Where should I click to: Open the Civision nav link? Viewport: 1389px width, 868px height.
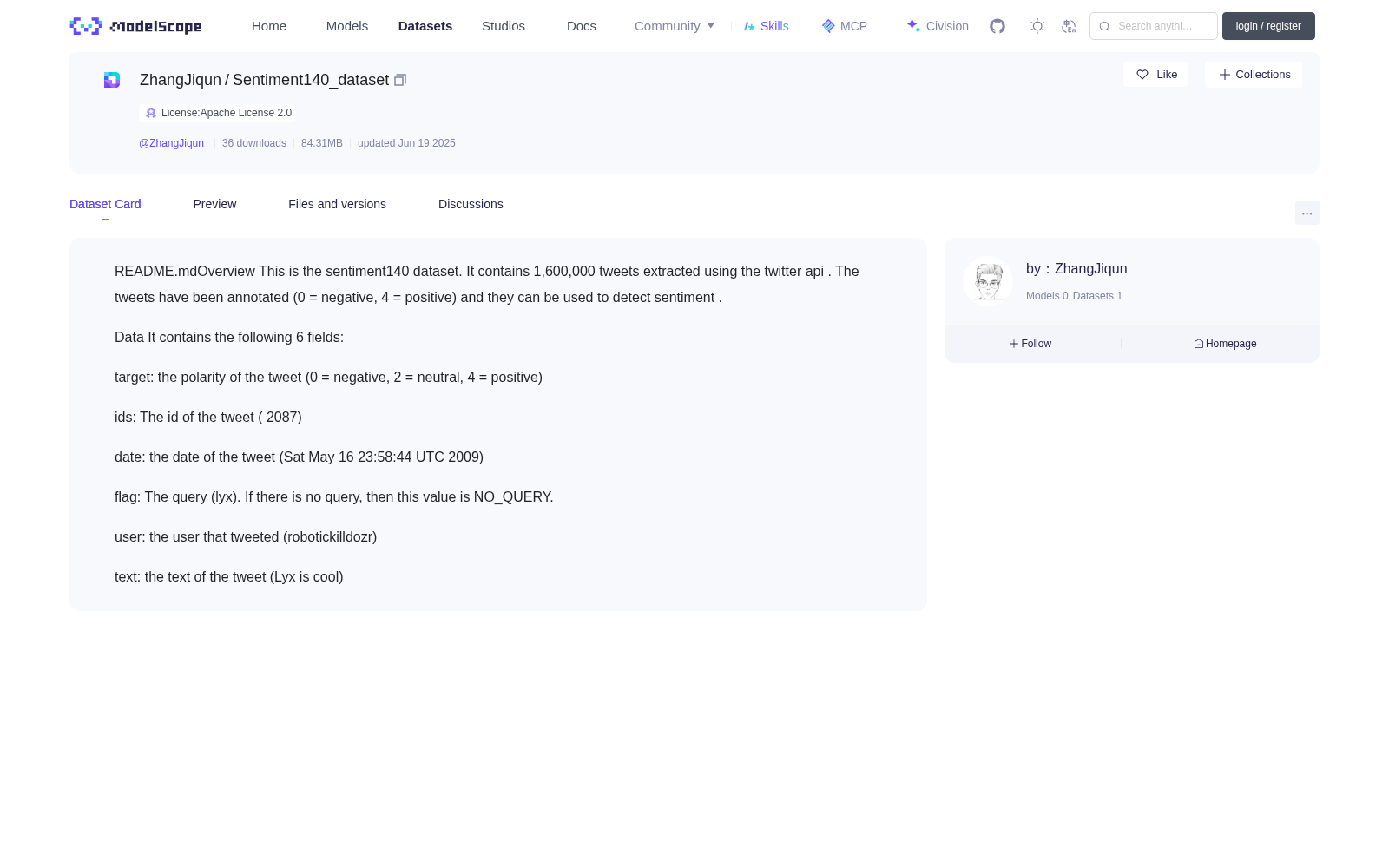938,26
